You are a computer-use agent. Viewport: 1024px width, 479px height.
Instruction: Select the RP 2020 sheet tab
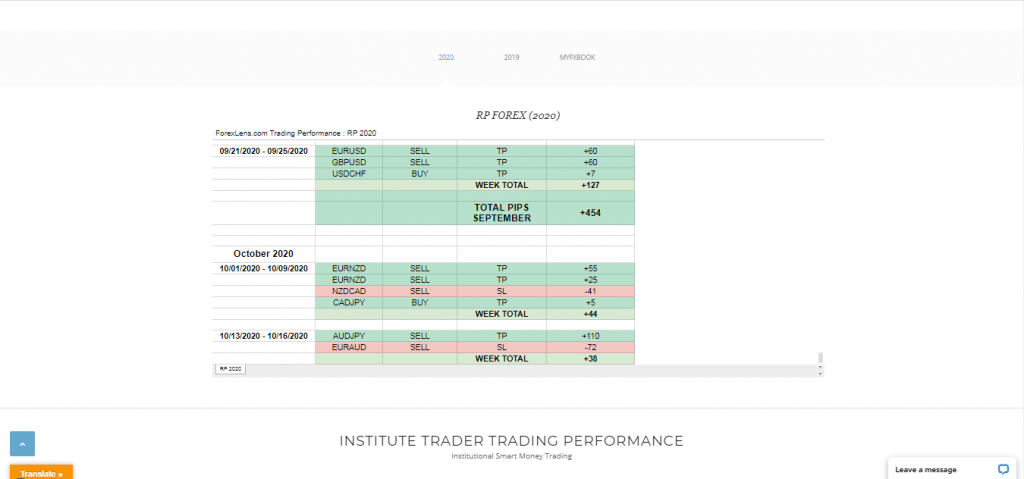coord(230,369)
